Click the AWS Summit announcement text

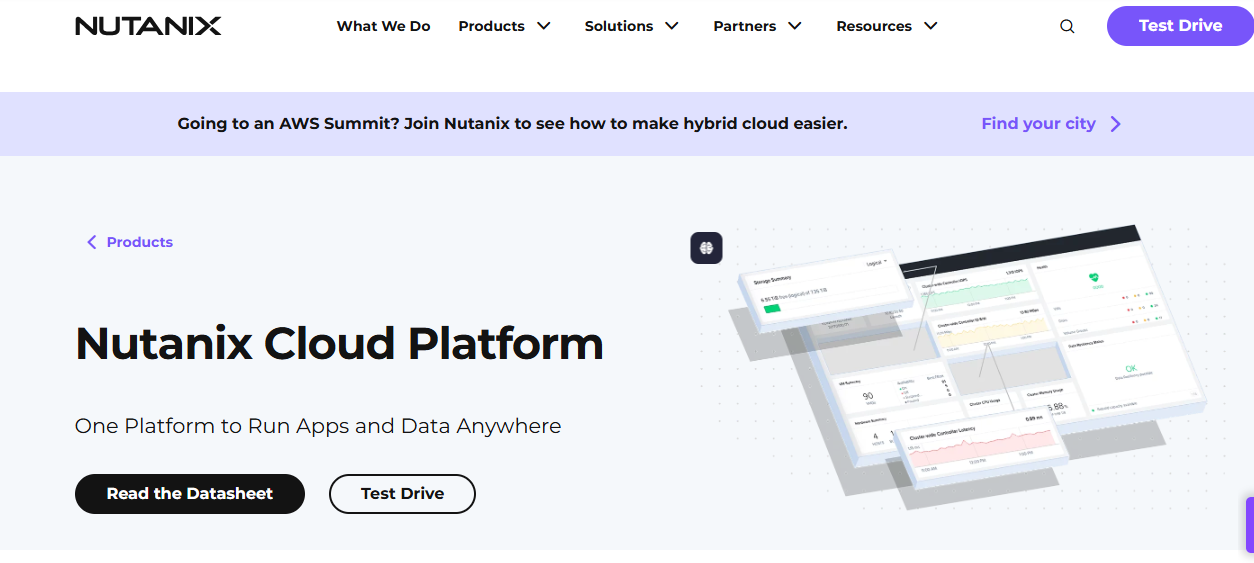click(512, 124)
